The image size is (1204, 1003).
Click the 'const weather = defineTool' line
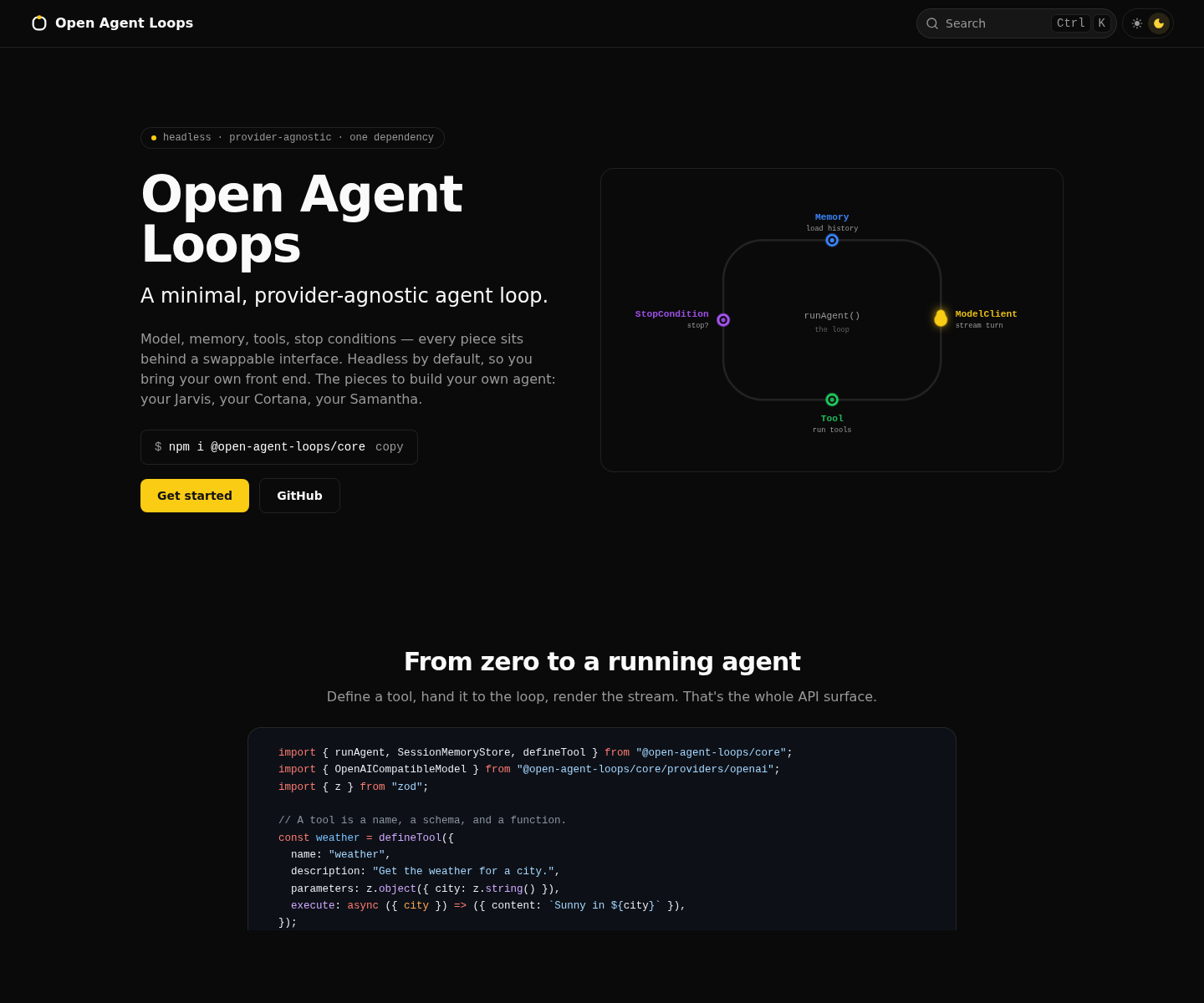point(366,838)
